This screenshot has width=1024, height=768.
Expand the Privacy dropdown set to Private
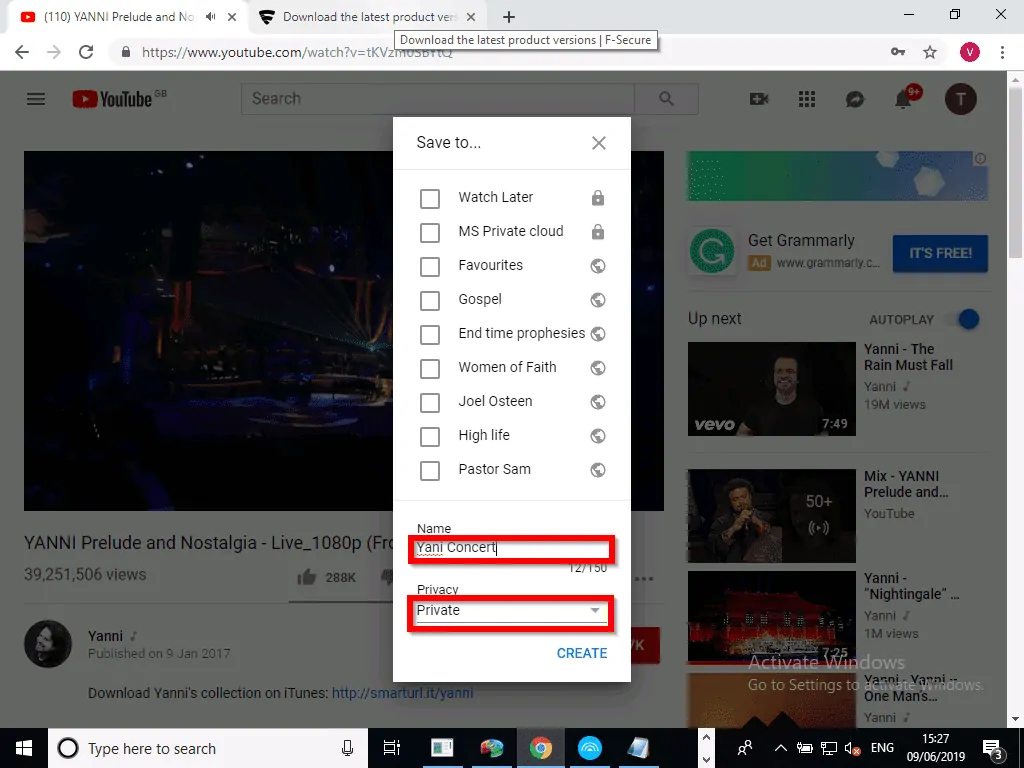(x=596, y=610)
